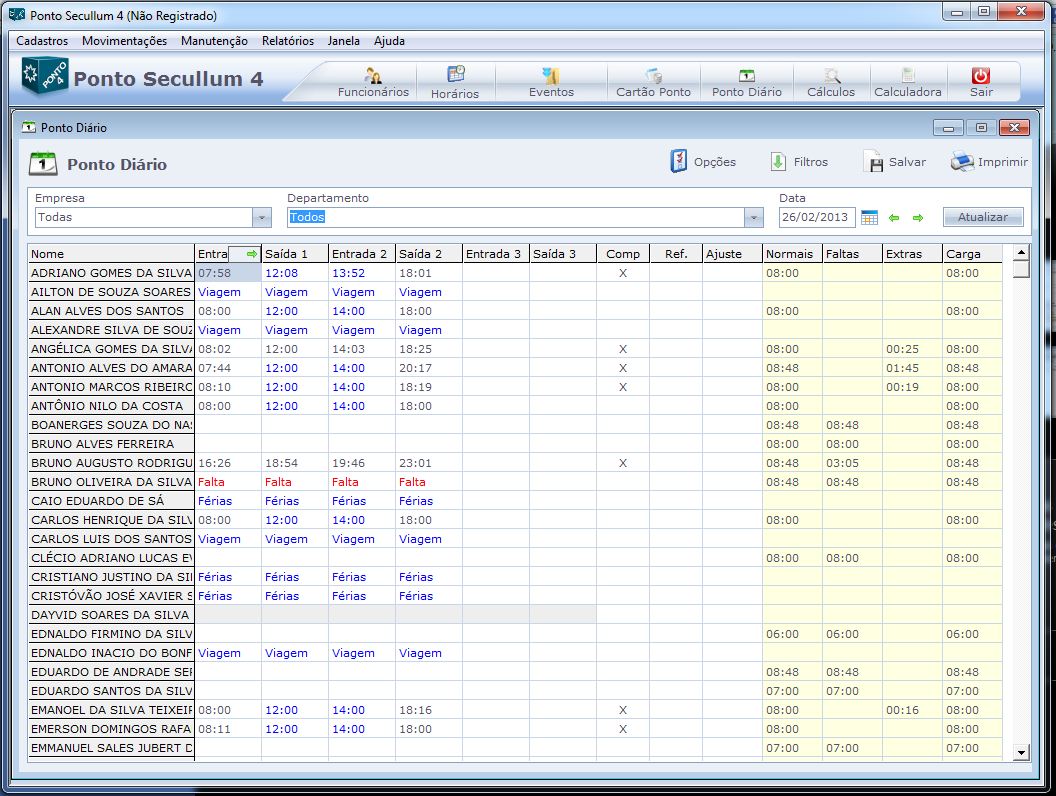The image size is (1056, 796).
Task: Select the row ADRIANO GOMES DA SILVA
Action: coord(111,273)
